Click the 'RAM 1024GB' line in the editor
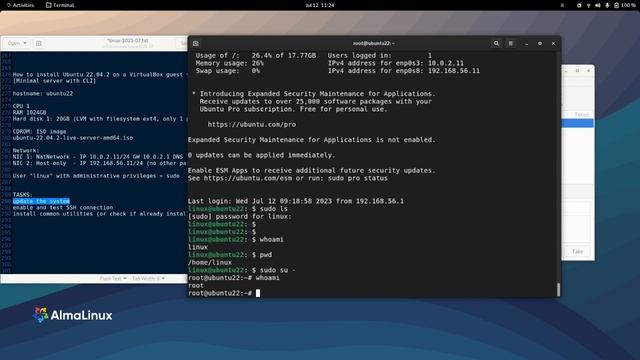Viewport: 640px width, 360px height. [x=29, y=112]
